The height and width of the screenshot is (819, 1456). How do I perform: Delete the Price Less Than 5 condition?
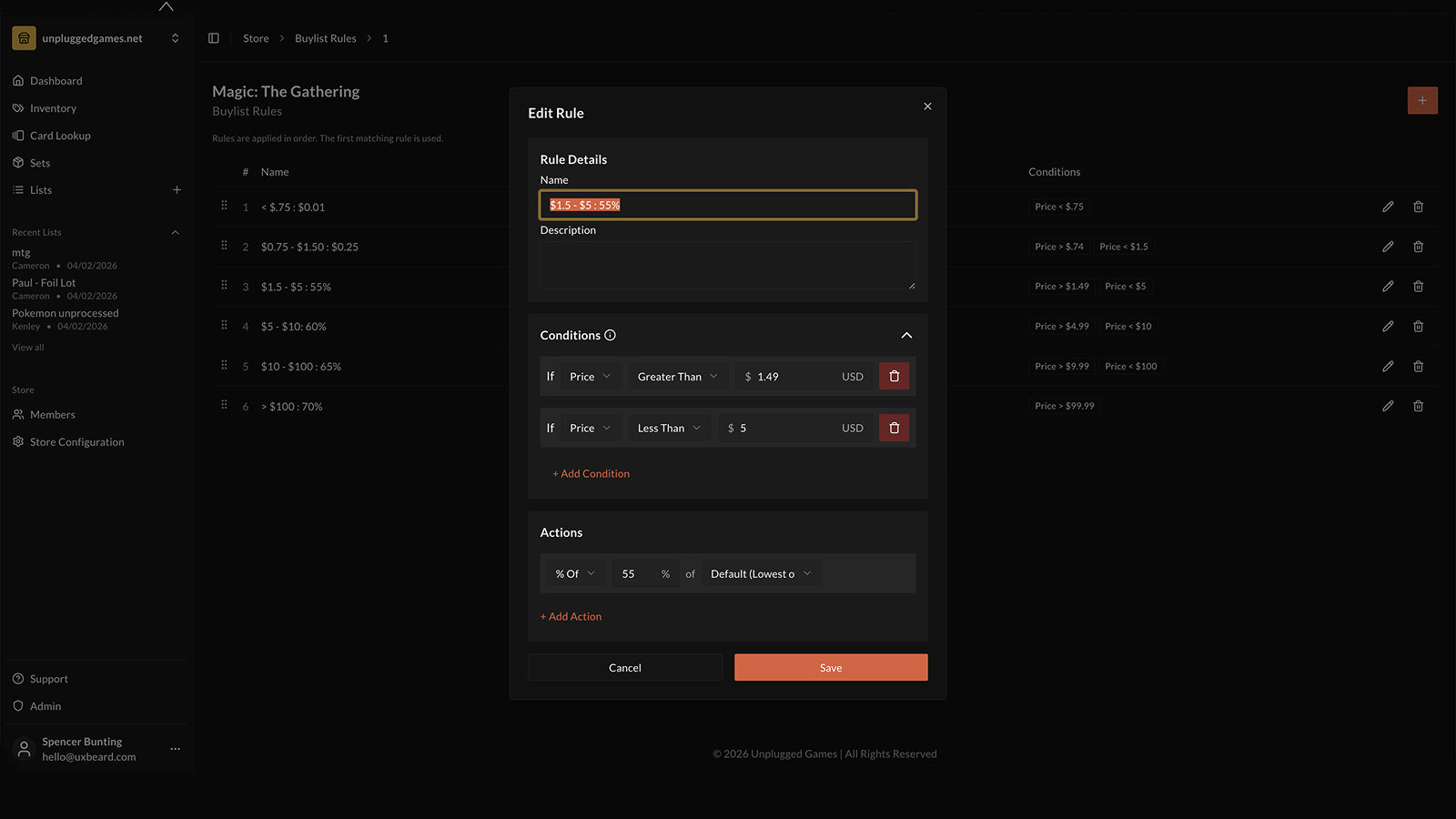coord(894,428)
